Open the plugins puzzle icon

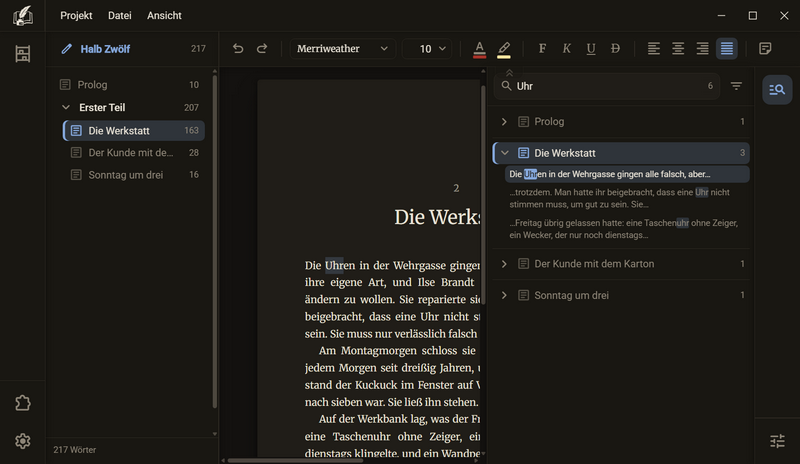(22, 403)
